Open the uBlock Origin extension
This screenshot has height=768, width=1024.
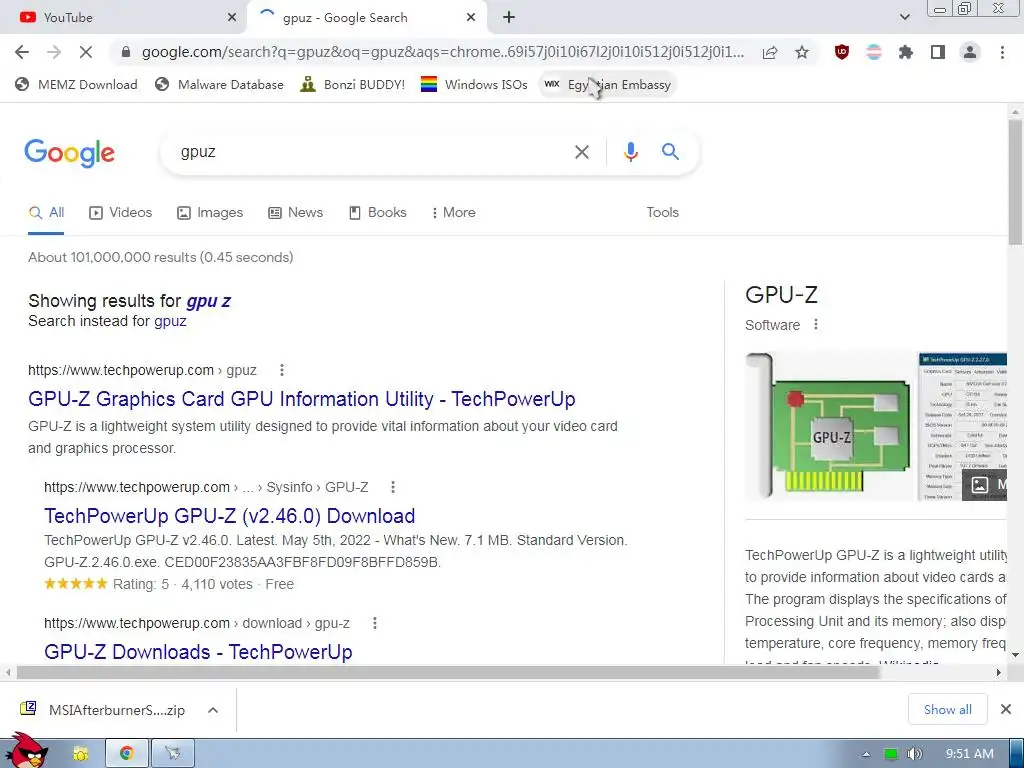coord(842,52)
